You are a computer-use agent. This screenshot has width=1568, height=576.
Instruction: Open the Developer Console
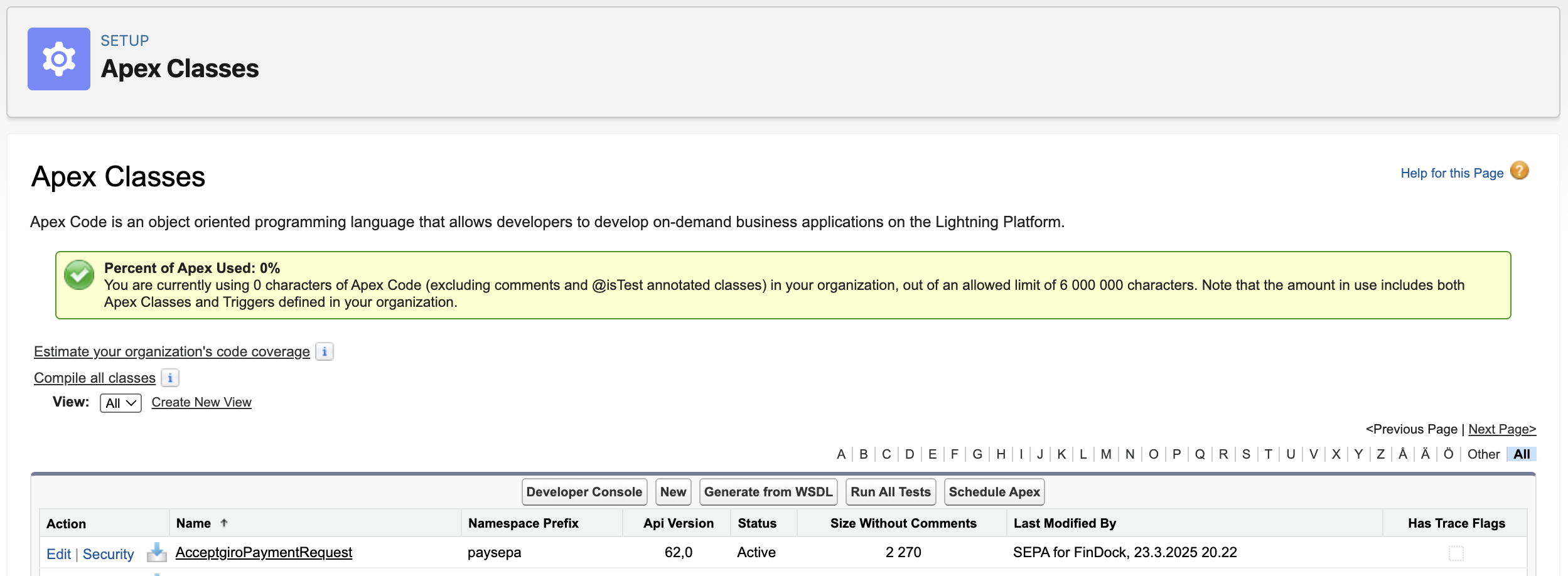(584, 492)
